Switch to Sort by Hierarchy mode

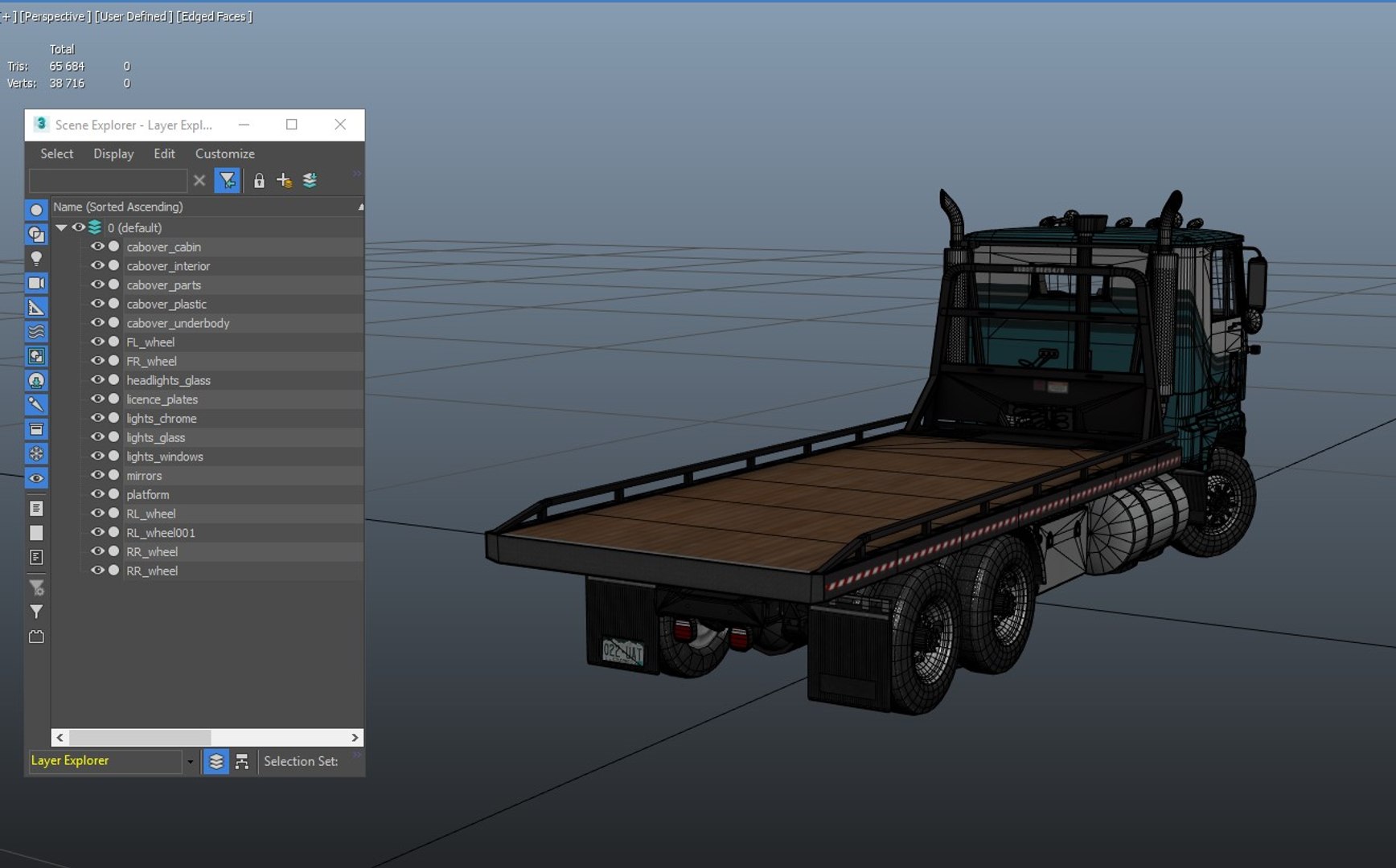pos(242,761)
